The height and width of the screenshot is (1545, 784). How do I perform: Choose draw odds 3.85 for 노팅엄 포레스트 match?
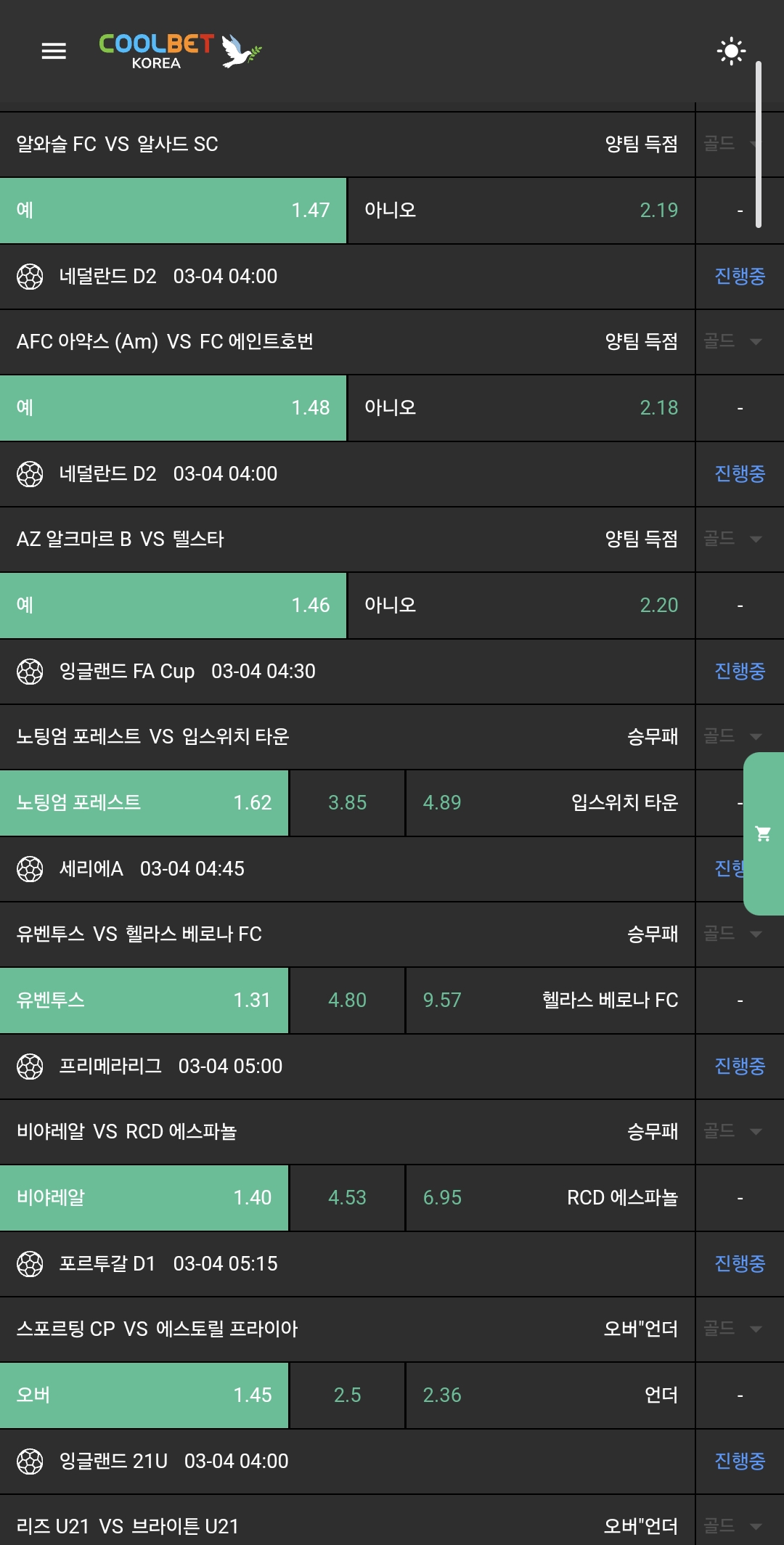click(x=347, y=803)
